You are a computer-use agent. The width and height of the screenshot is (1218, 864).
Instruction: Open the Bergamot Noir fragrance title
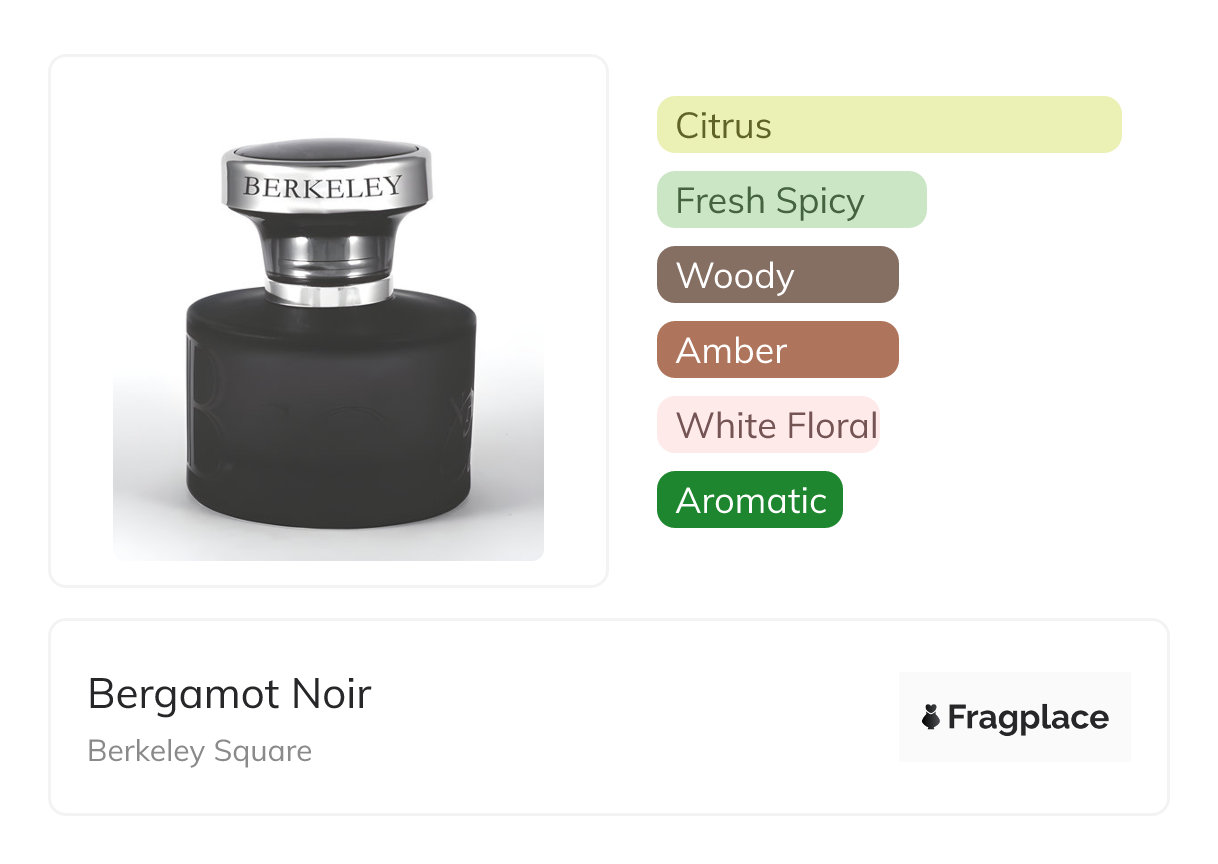(229, 694)
